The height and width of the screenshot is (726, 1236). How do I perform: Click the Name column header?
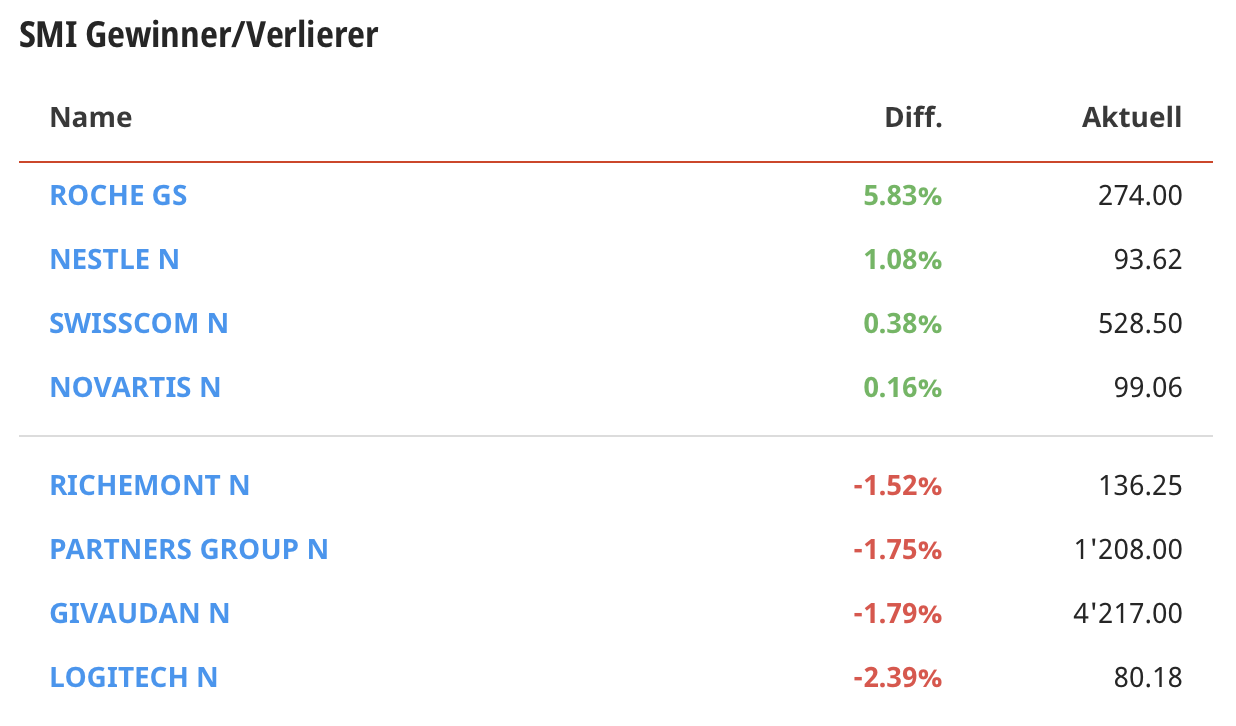pyautogui.click(x=91, y=118)
